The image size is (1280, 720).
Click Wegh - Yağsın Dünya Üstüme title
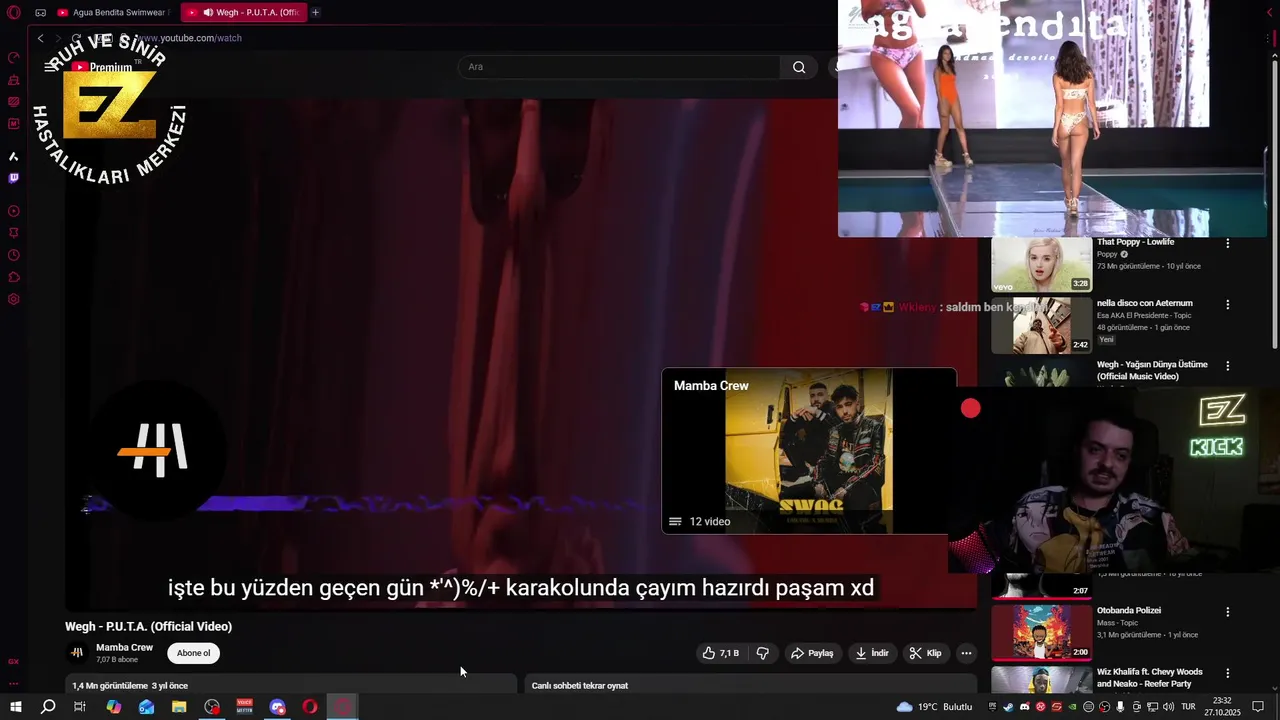tap(1152, 370)
